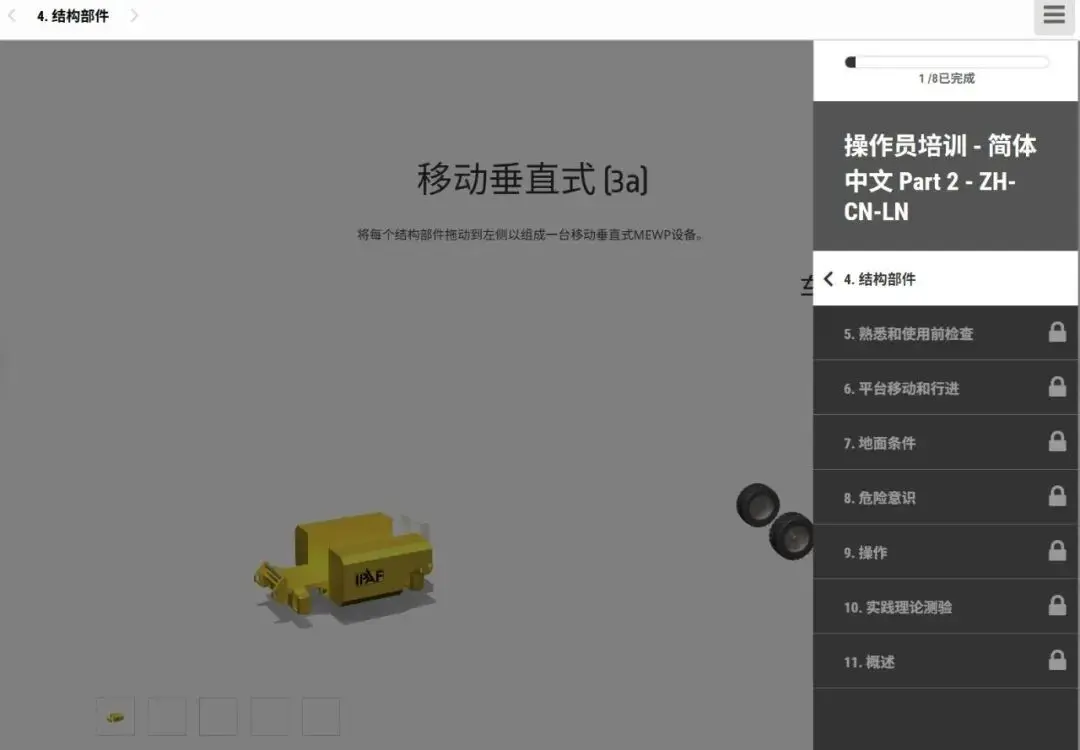The image size is (1080, 750).
Task: Select the second empty part slot
Action: click(167, 716)
